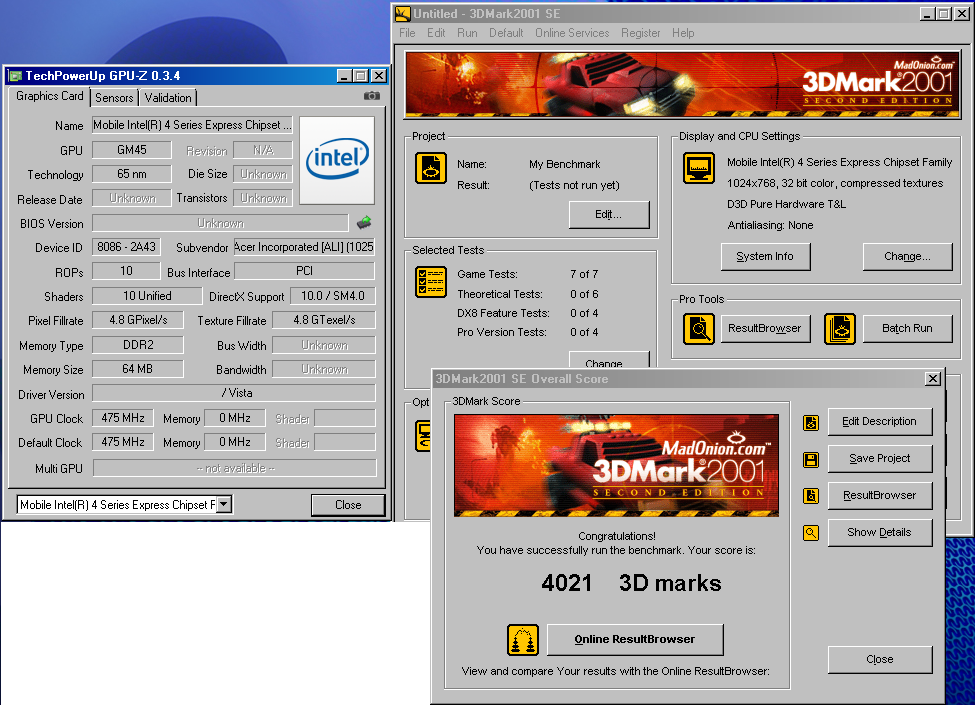Click 'Antialiasing: None' text

tap(770, 225)
